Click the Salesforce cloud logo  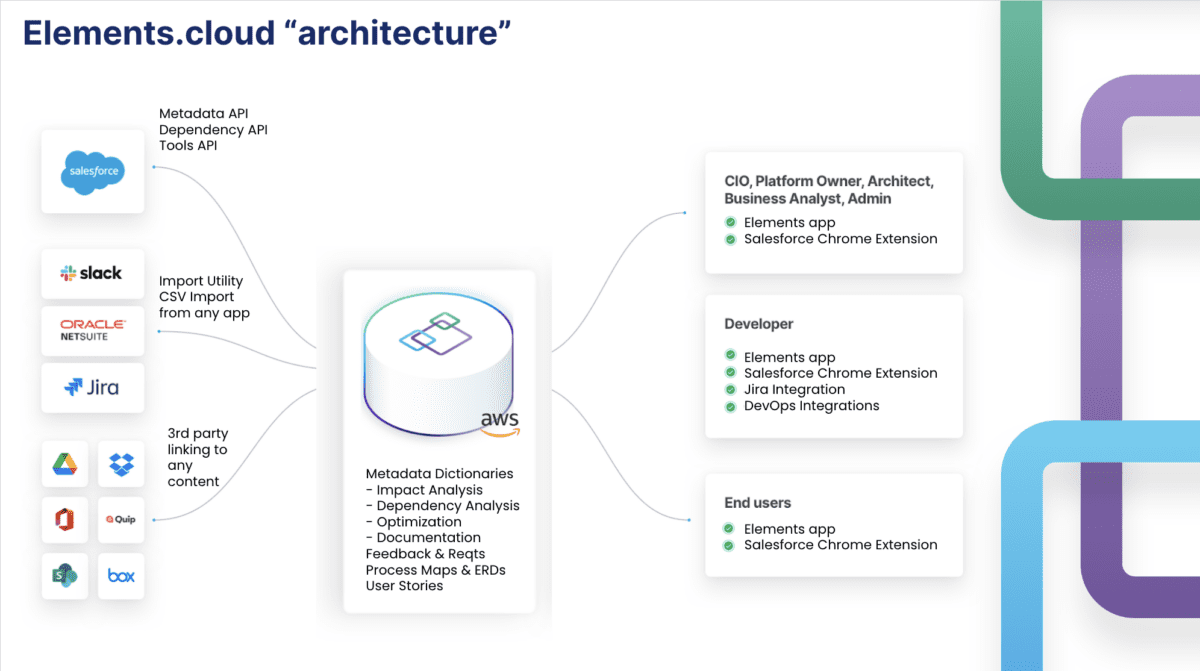coord(93,170)
